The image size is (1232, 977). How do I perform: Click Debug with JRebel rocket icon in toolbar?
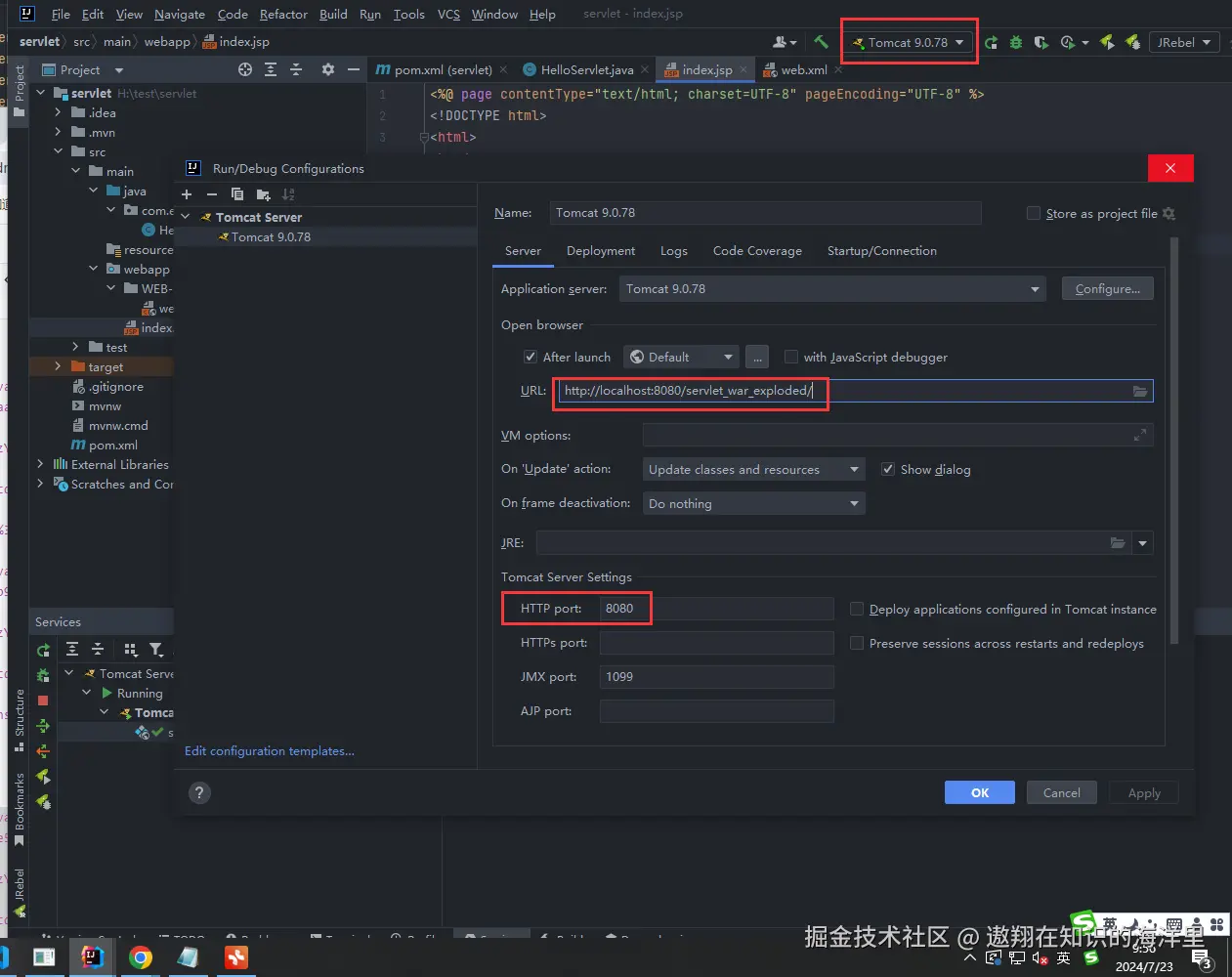click(1132, 42)
